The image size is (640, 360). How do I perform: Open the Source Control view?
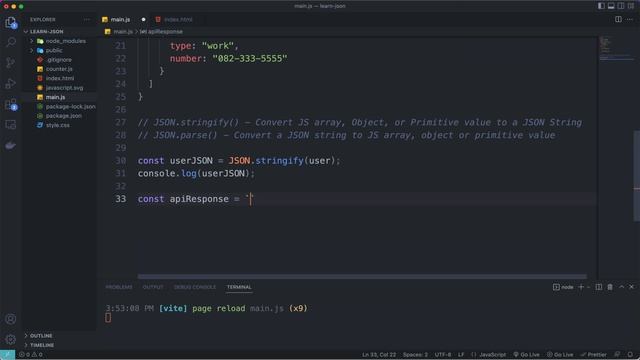pos(11,63)
